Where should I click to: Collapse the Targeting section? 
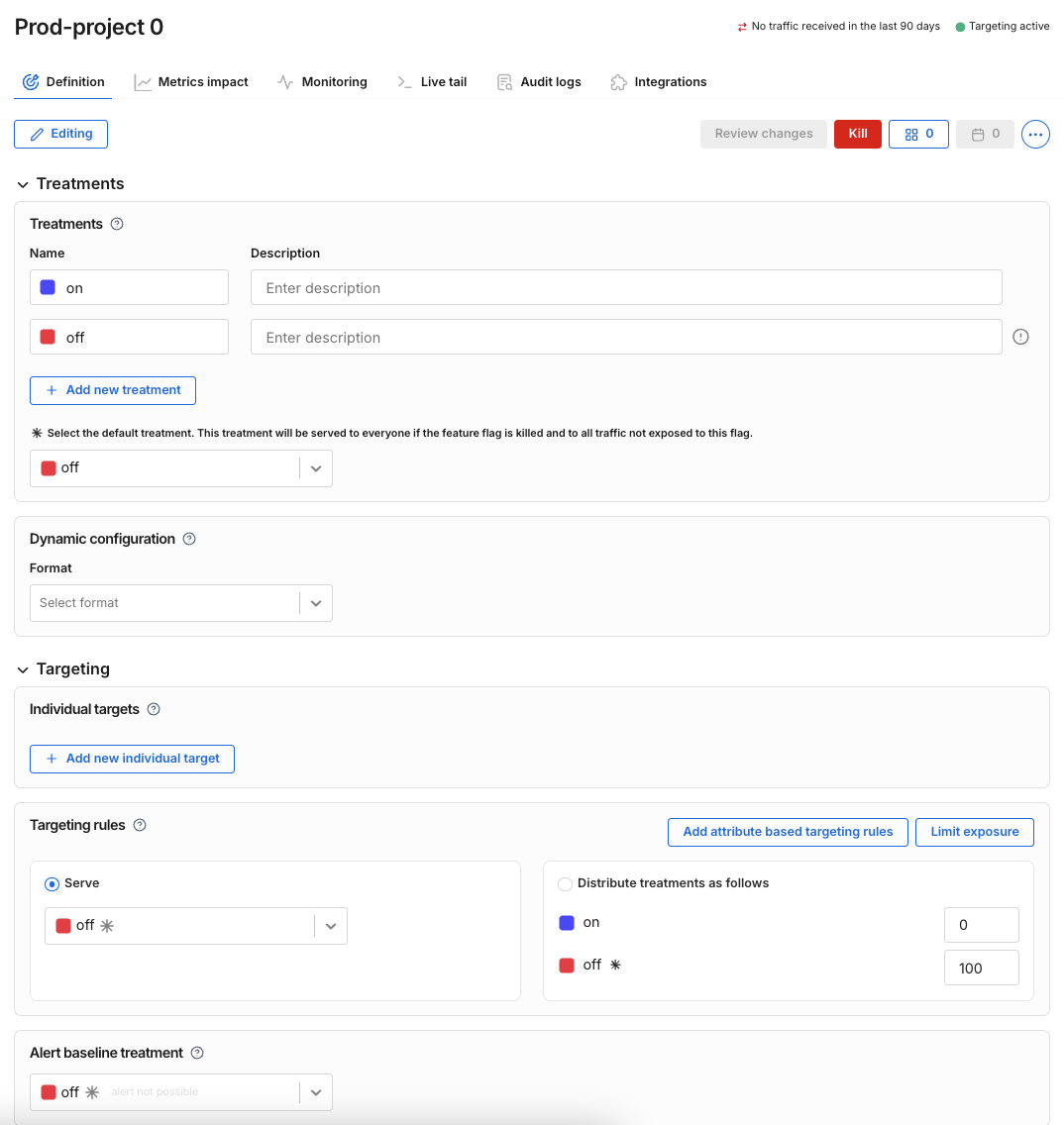click(x=23, y=669)
